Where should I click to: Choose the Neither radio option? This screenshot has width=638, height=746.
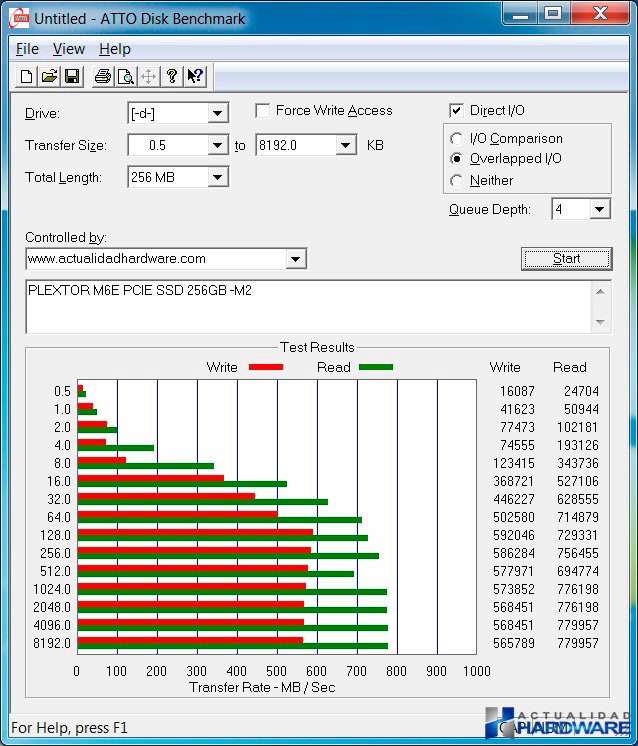(x=457, y=181)
